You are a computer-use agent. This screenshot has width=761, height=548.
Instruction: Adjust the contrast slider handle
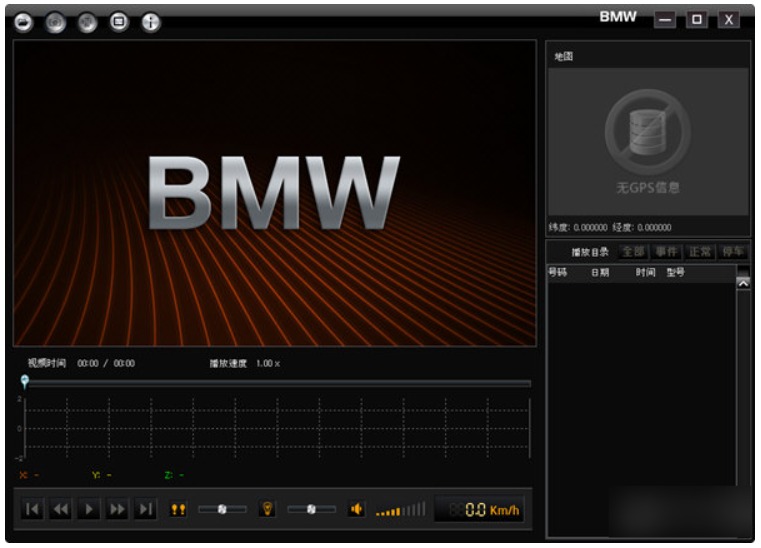(x=222, y=509)
